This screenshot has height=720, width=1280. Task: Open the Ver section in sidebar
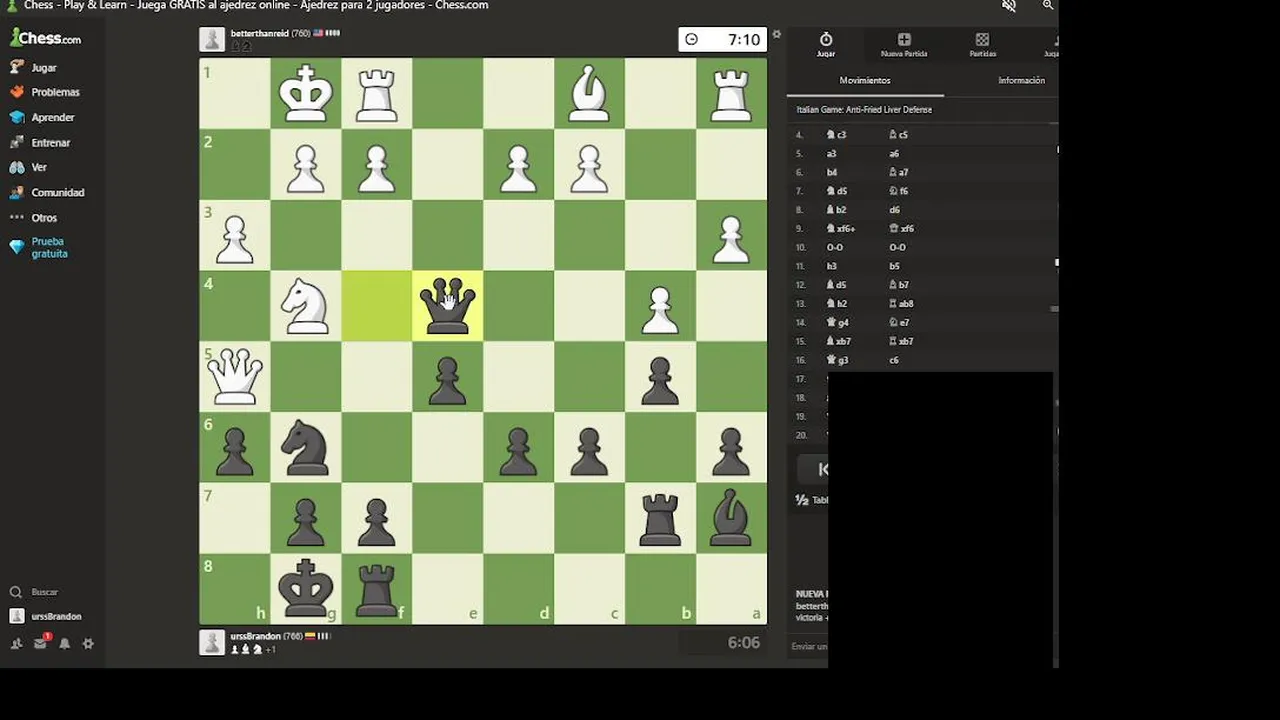pyautogui.click(x=29, y=167)
